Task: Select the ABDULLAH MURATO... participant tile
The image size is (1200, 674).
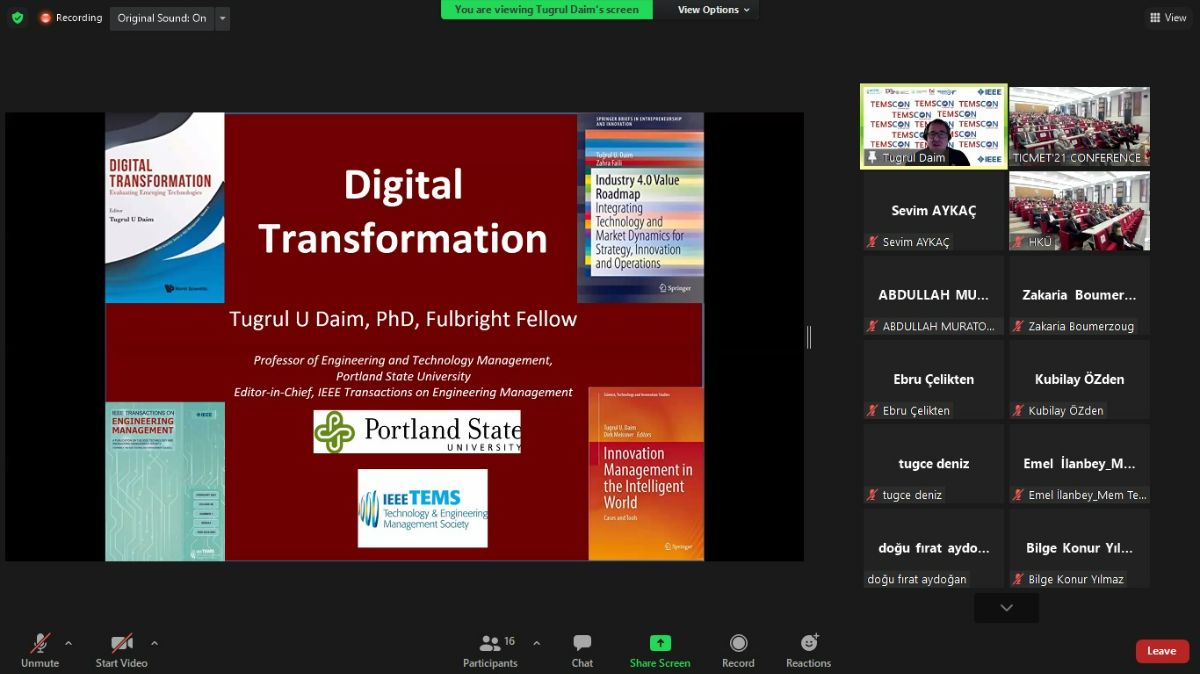Action: [x=934, y=295]
